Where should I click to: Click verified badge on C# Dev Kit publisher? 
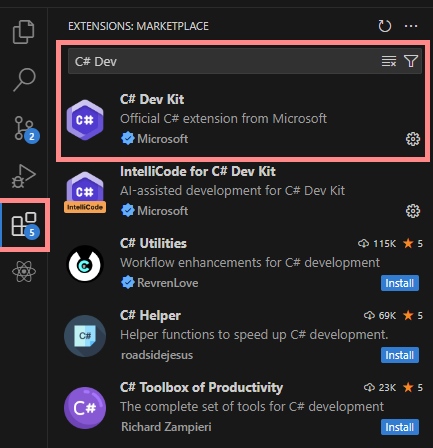pyautogui.click(x=128, y=138)
